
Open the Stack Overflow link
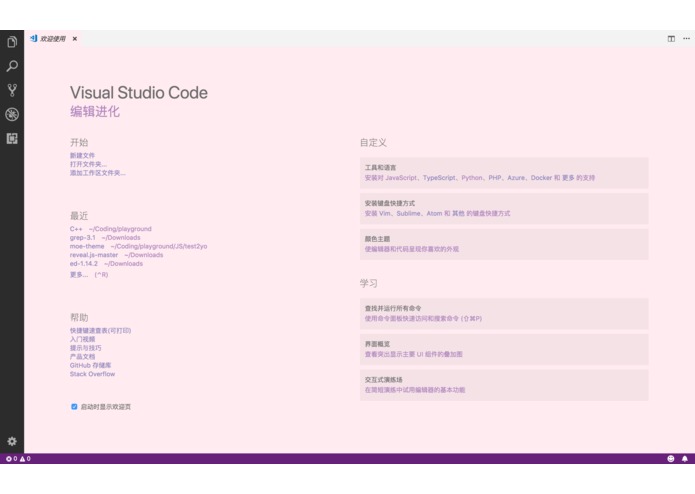[x=92, y=374]
